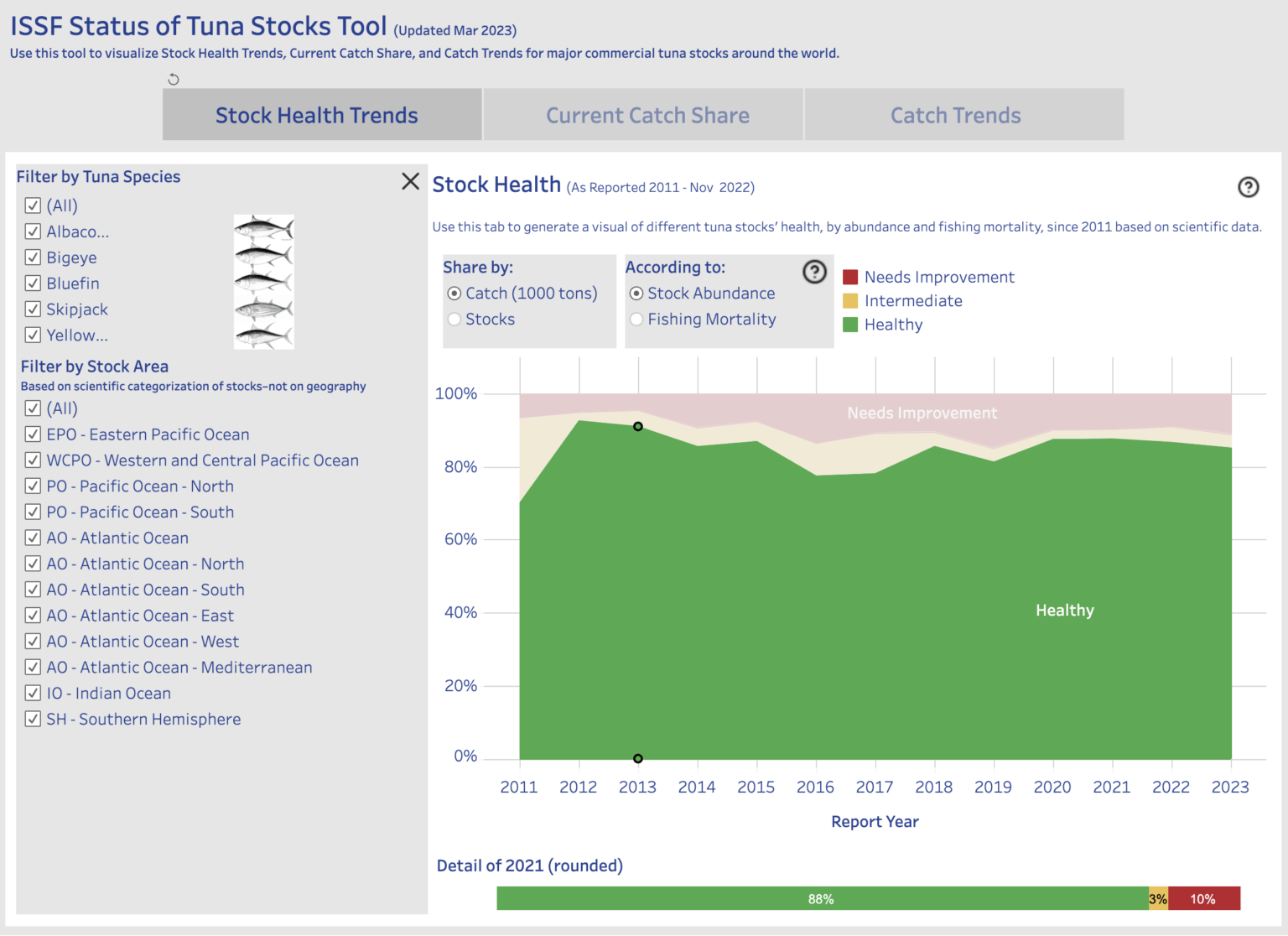This screenshot has width=1288, height=936.
Task: Disable the (All) stock area checkbox
Action: pyautogui.click(x=33, y=408)
